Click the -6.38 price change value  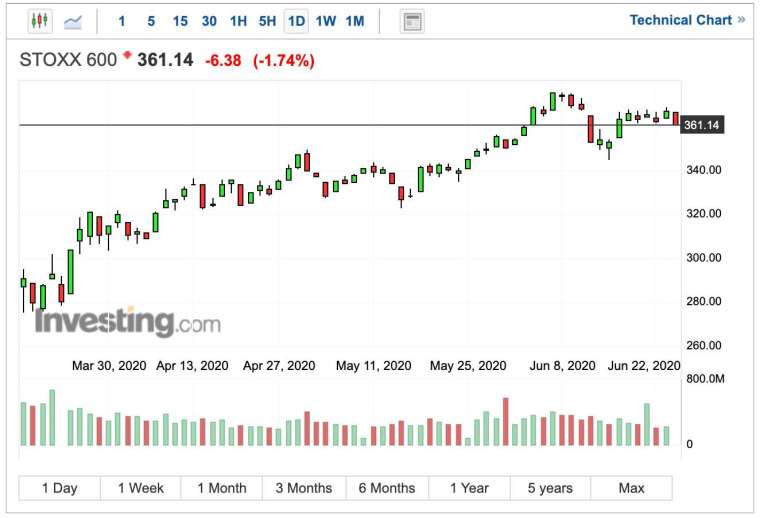pyautogui.click(x=223, y=61)
